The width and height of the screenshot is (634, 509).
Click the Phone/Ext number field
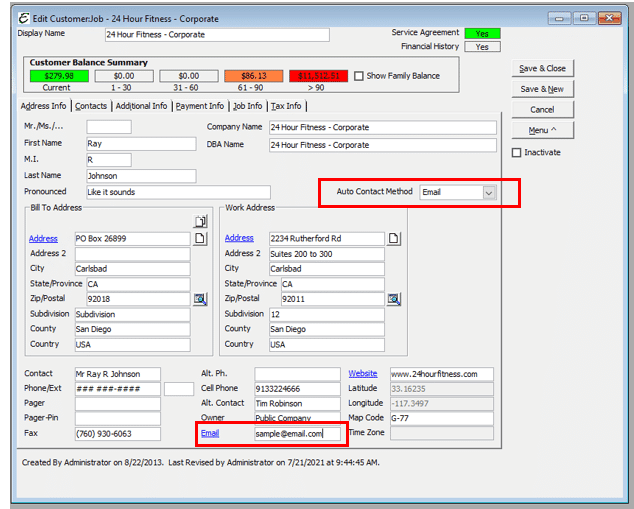[x=118, y=389]
